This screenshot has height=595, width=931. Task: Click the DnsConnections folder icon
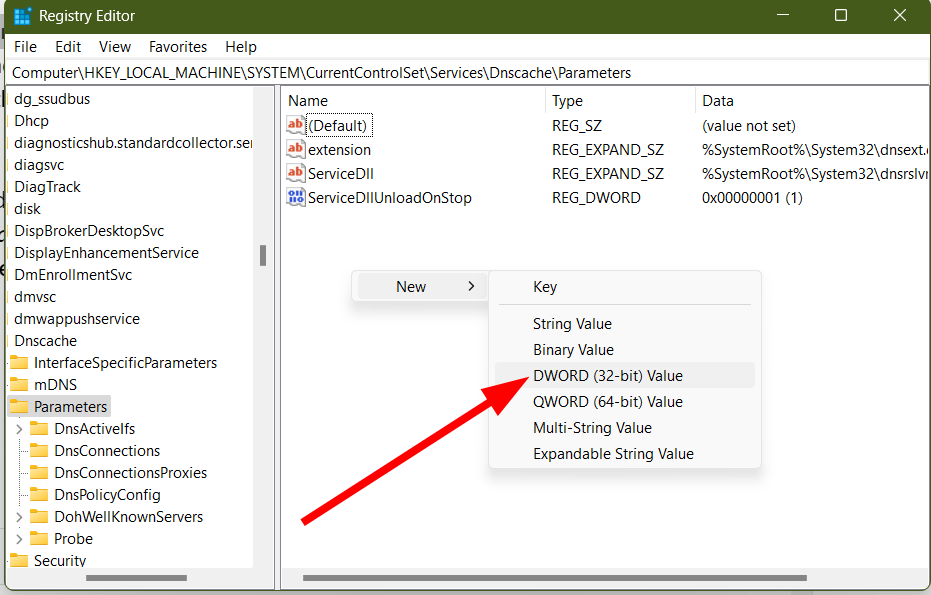click(39, 450)
